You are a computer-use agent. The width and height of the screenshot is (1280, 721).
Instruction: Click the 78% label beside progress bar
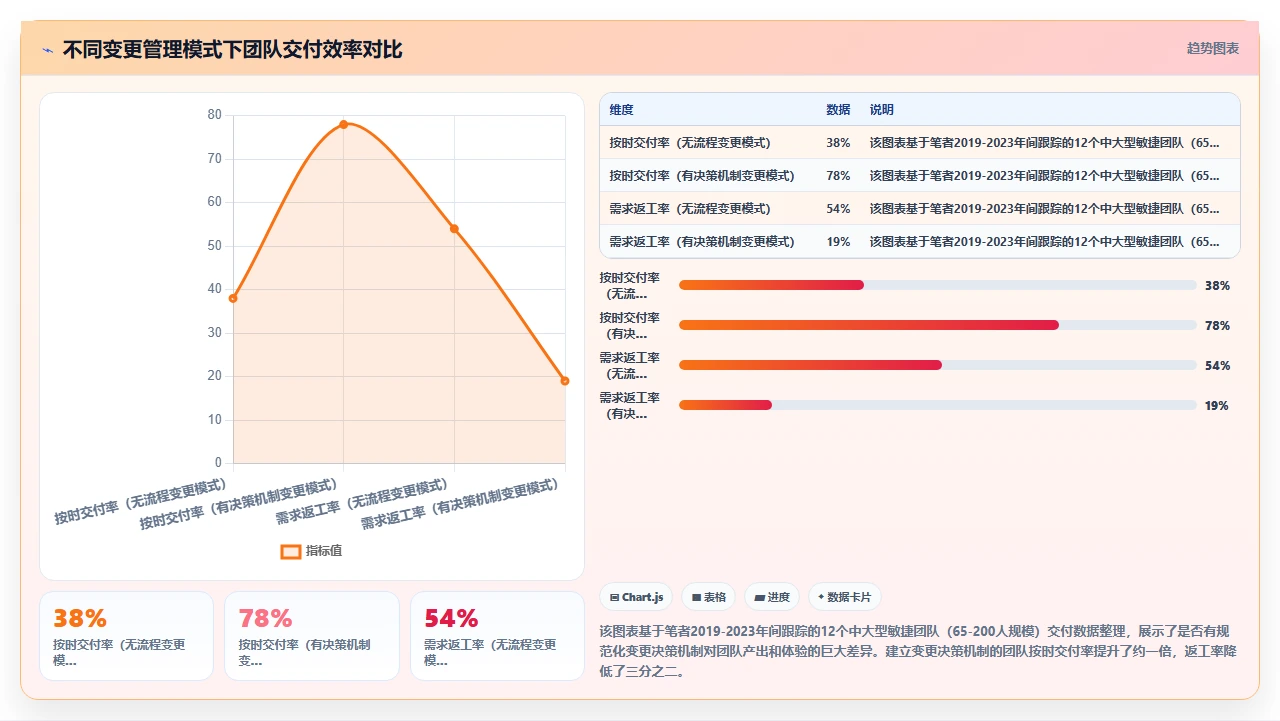(1217, 326)
